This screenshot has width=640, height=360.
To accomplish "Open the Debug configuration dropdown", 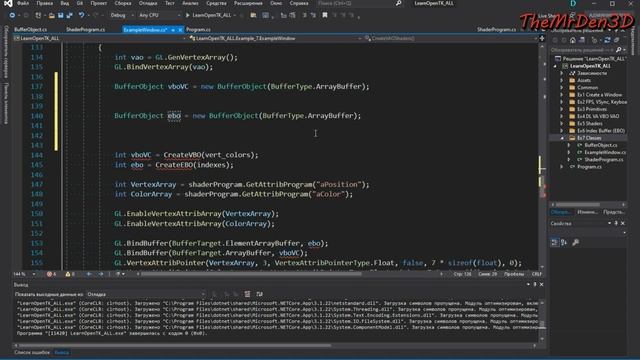I will click(x=122, y=16).
